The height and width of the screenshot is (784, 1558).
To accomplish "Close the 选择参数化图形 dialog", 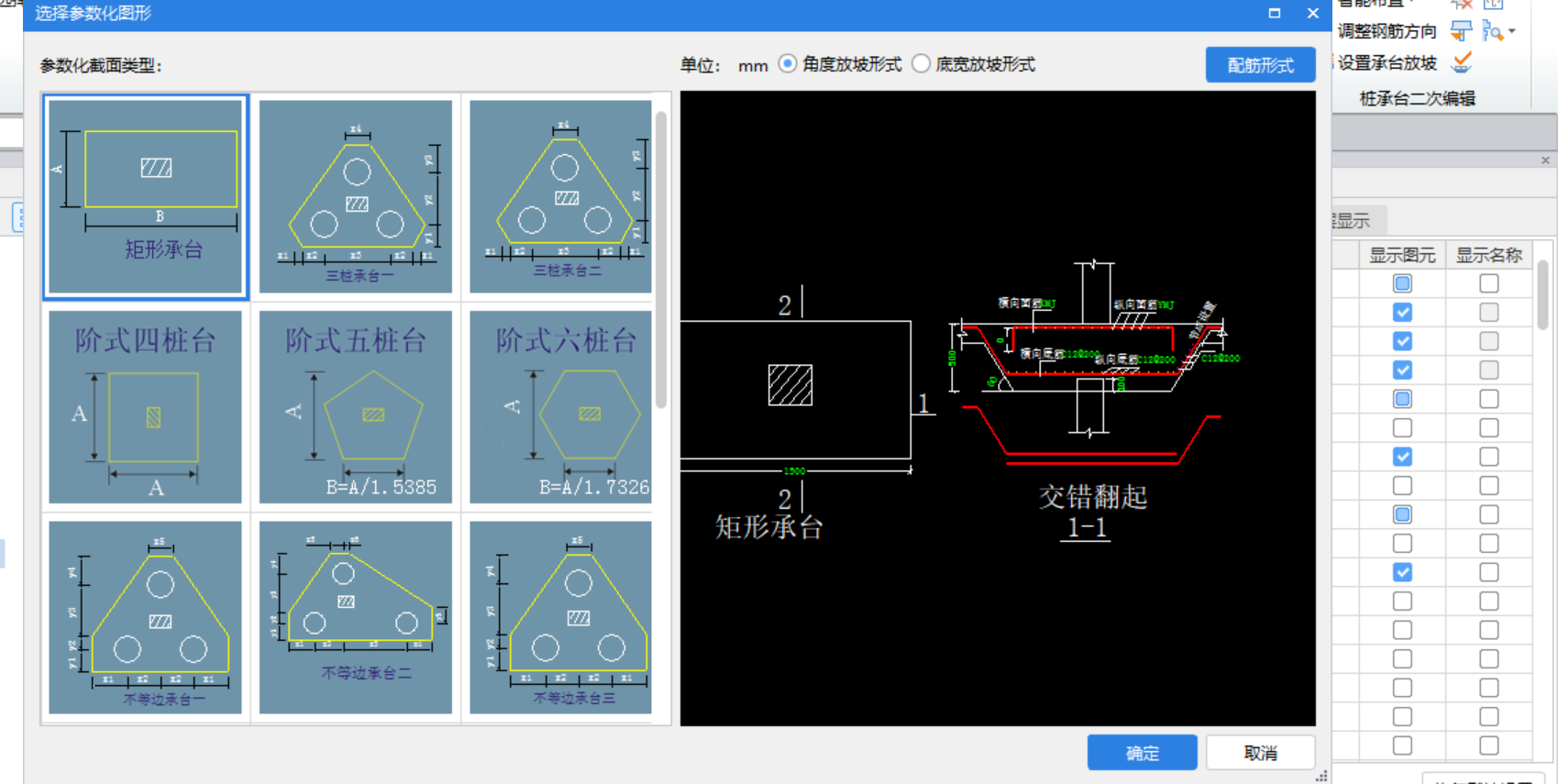I will [1313, 13].
